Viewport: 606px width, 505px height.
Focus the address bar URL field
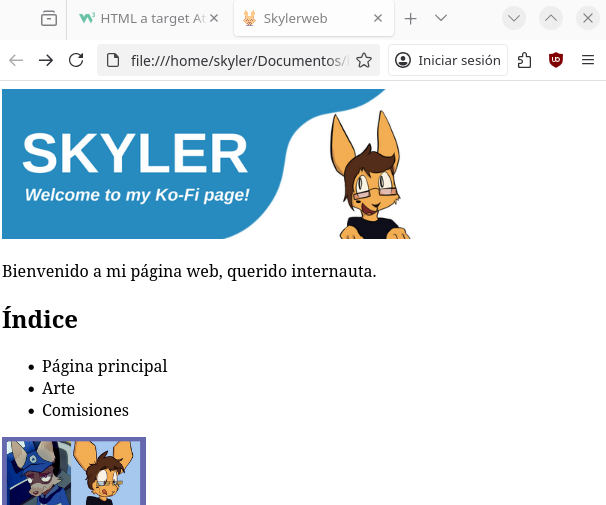pos(239,61)
